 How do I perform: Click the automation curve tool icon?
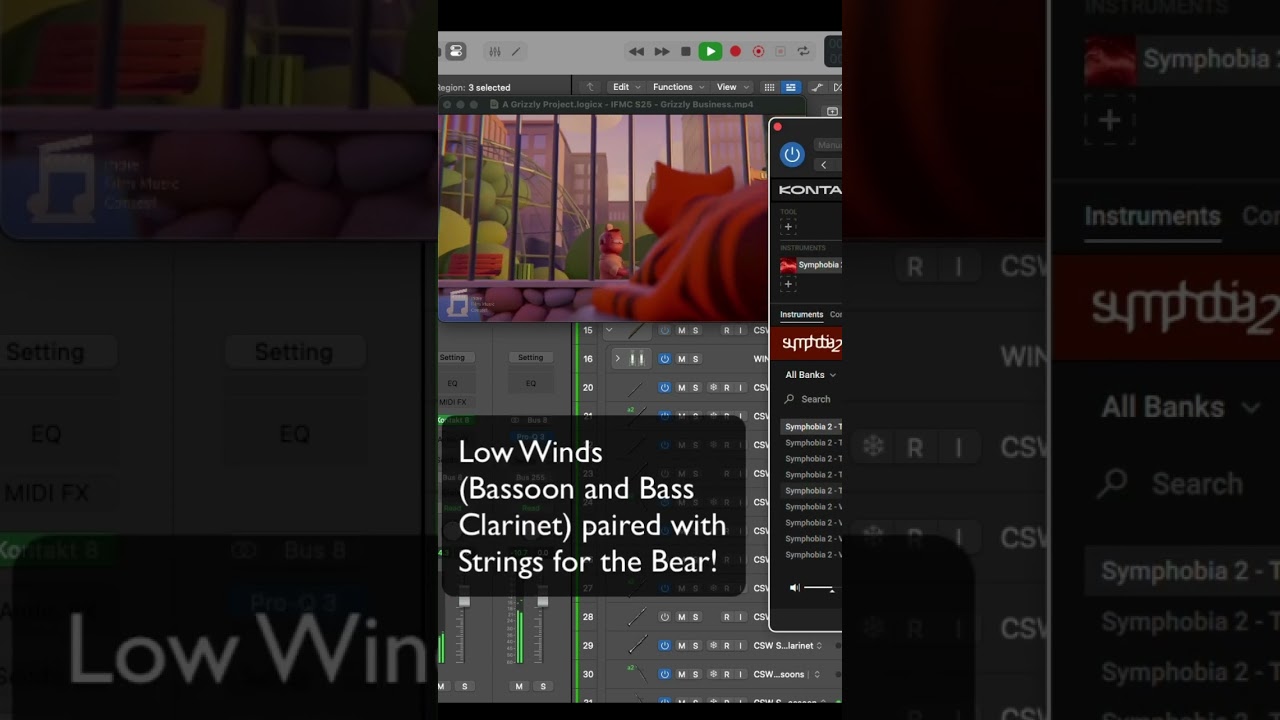817,87
